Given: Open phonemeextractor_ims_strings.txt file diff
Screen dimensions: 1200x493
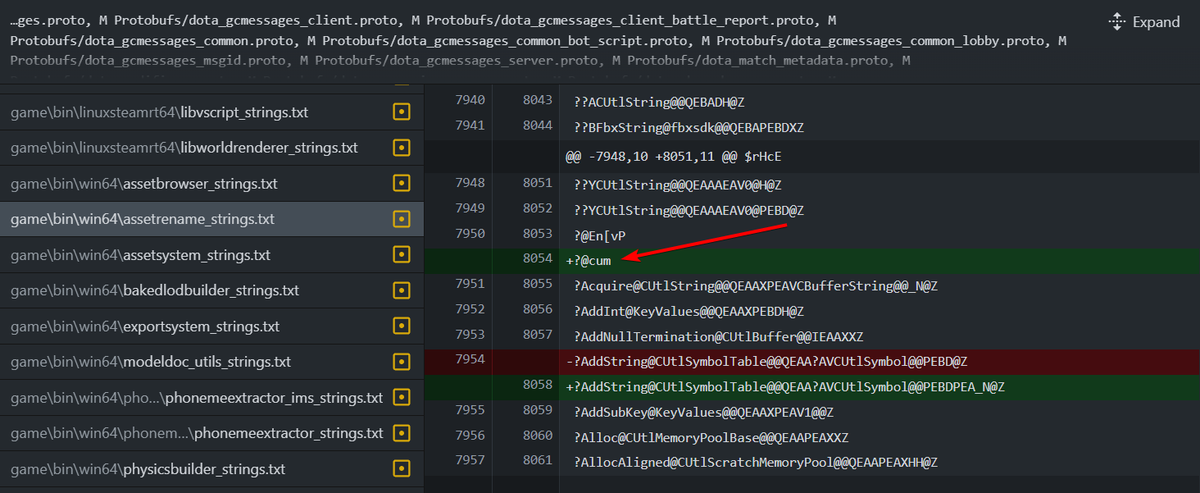Looking at the screenshot, I should 212,398.
